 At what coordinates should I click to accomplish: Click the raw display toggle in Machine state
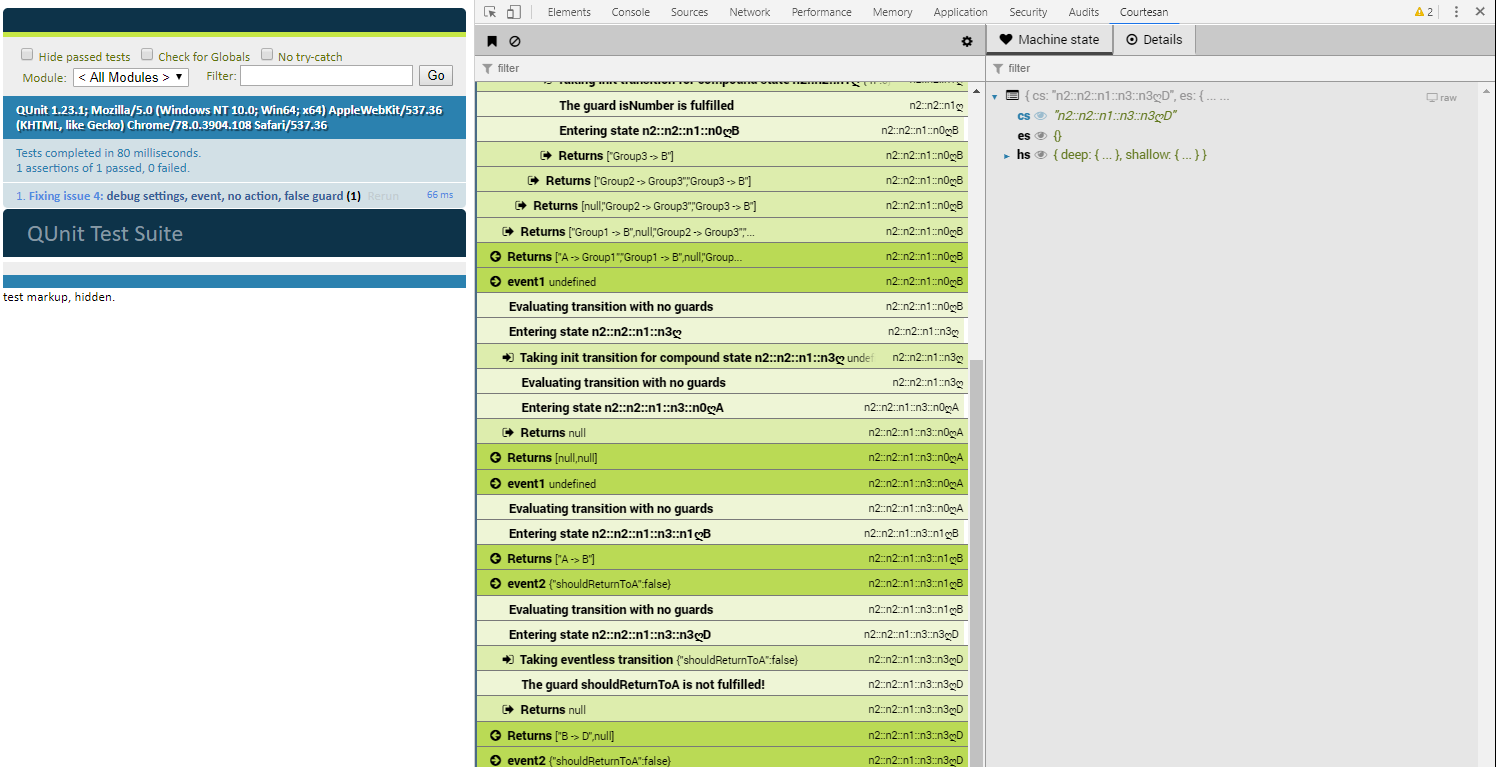1438,96
